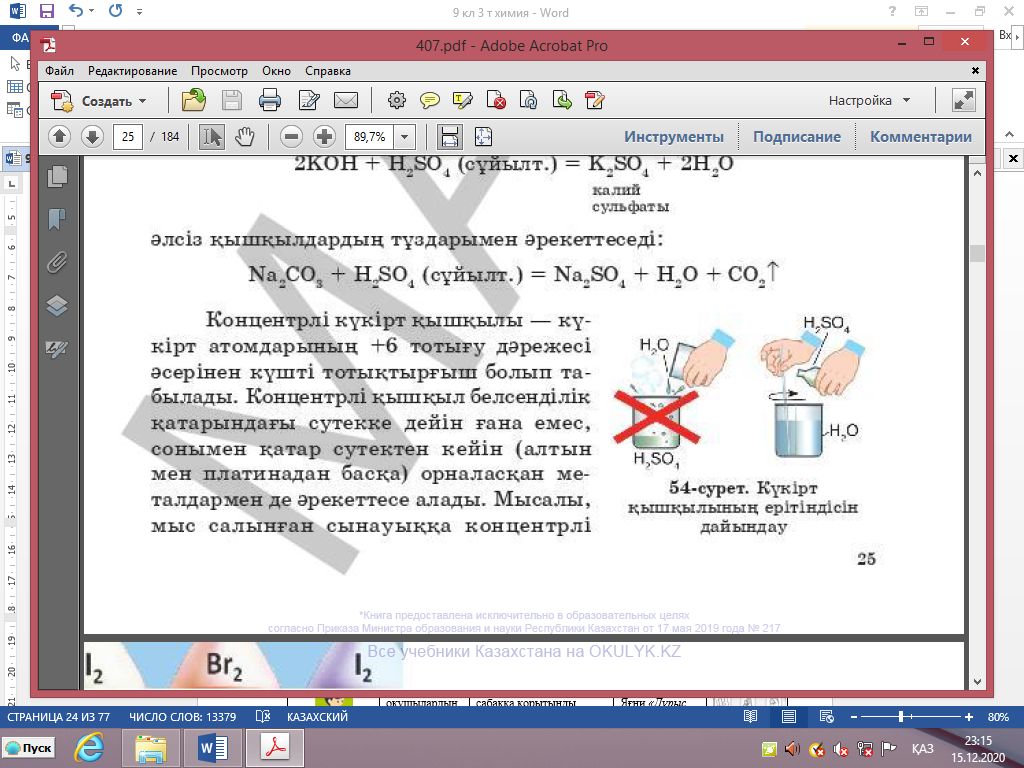Open Word help question mark
The height and width of the screenshot is (768, 1024).
click(x=893, y=11)
